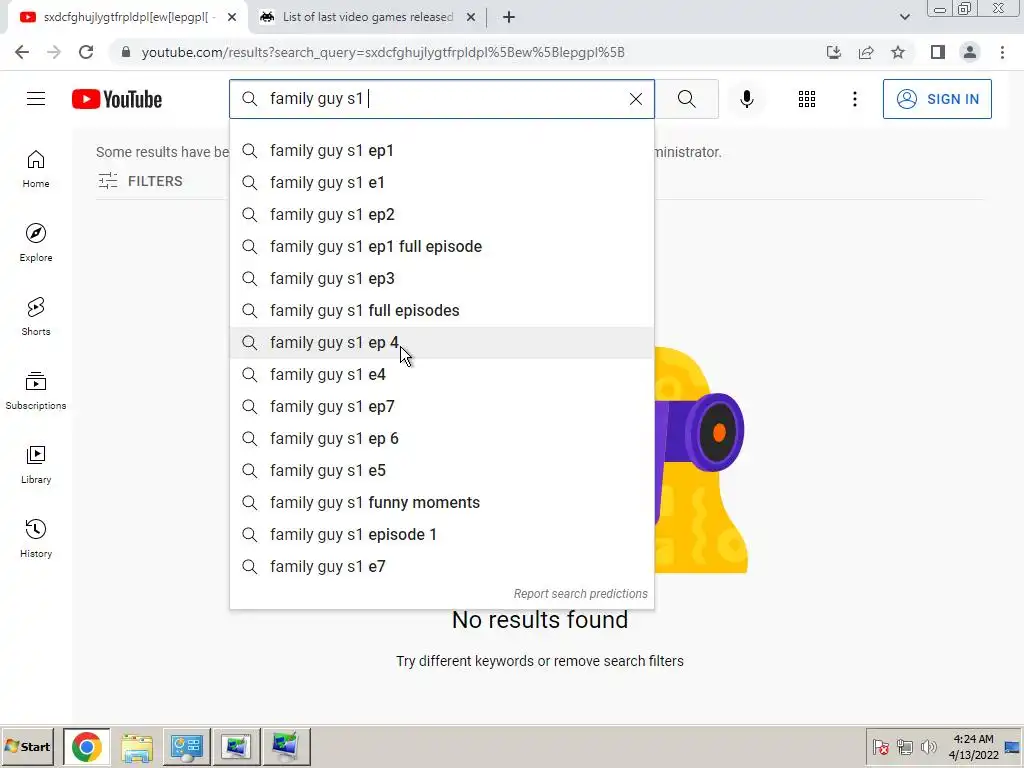Open YouTube settings three-dot menu

pyautogui.click(x=854, y=99)
